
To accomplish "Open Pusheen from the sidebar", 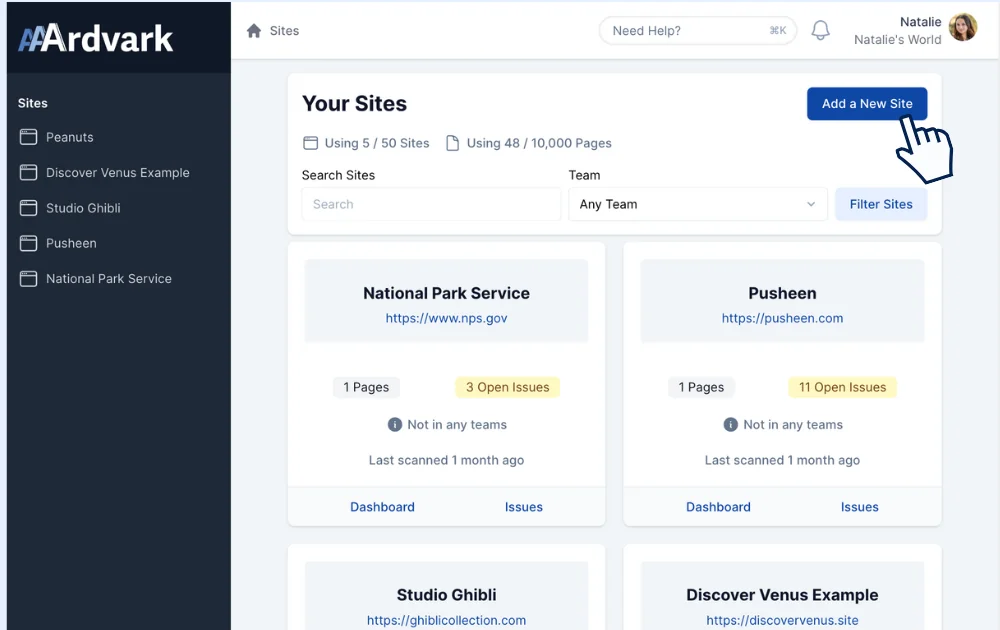I will pos(71,243).
